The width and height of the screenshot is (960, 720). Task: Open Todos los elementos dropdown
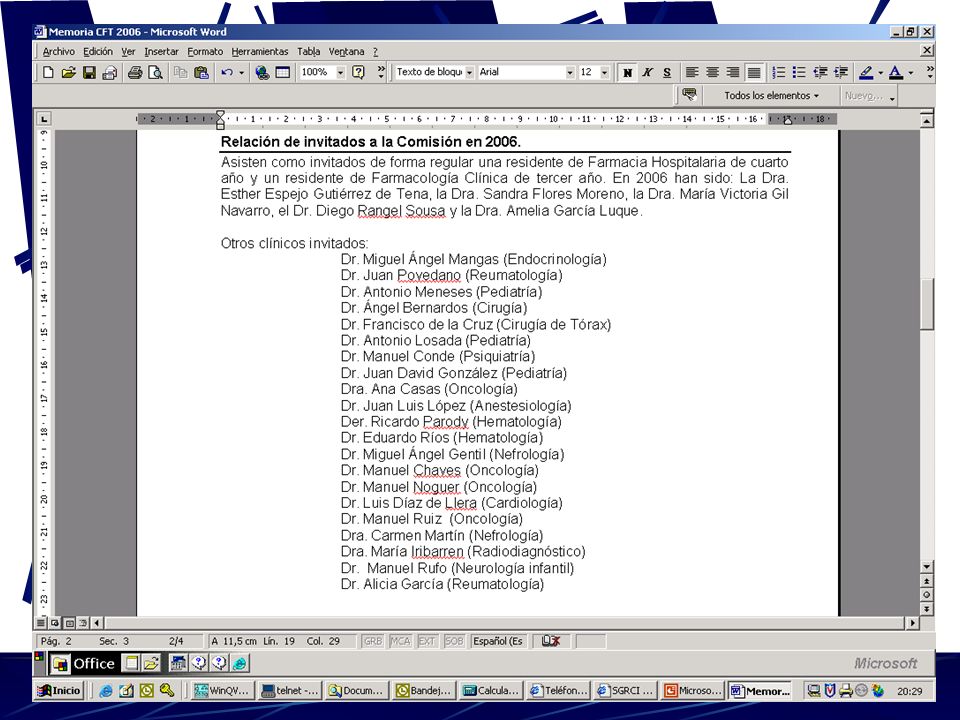pos(771,96)
